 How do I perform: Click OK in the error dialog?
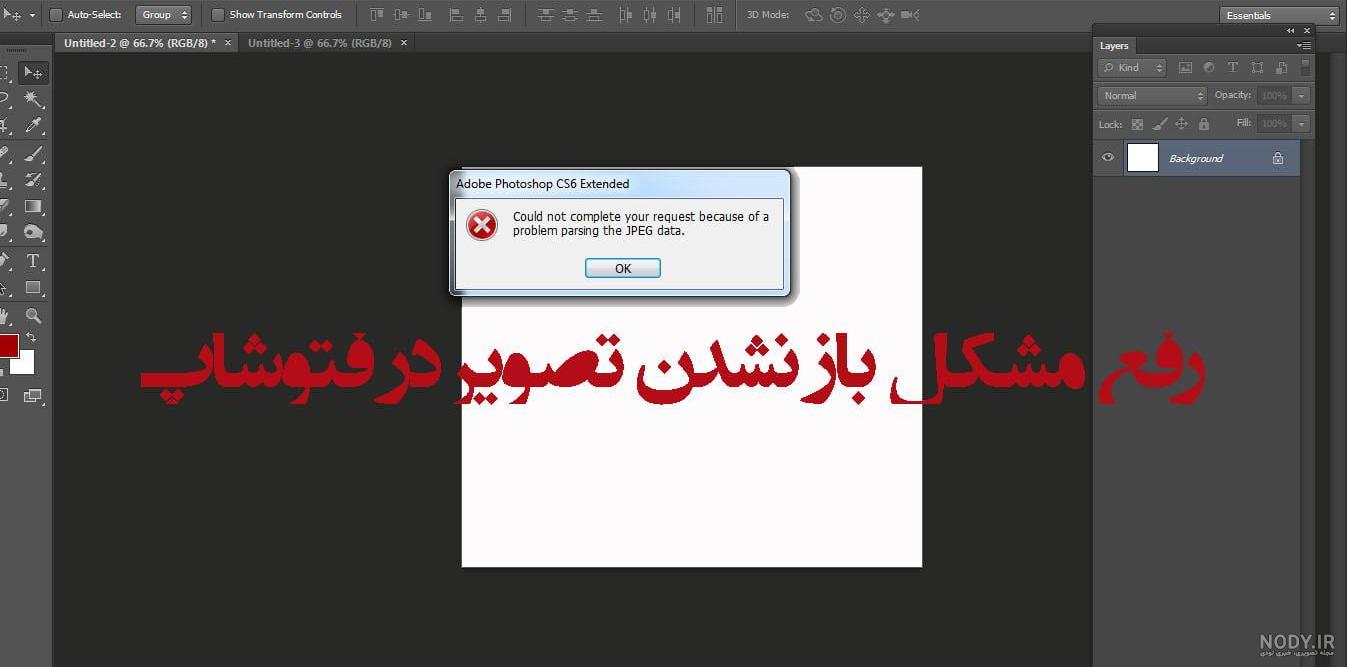[x=623, y=268]
